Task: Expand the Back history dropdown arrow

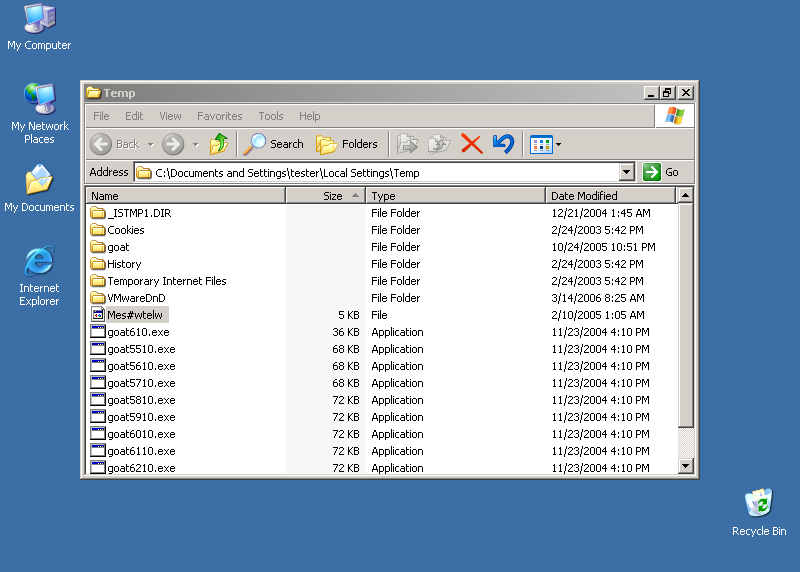Action: [x=151, y=144]
